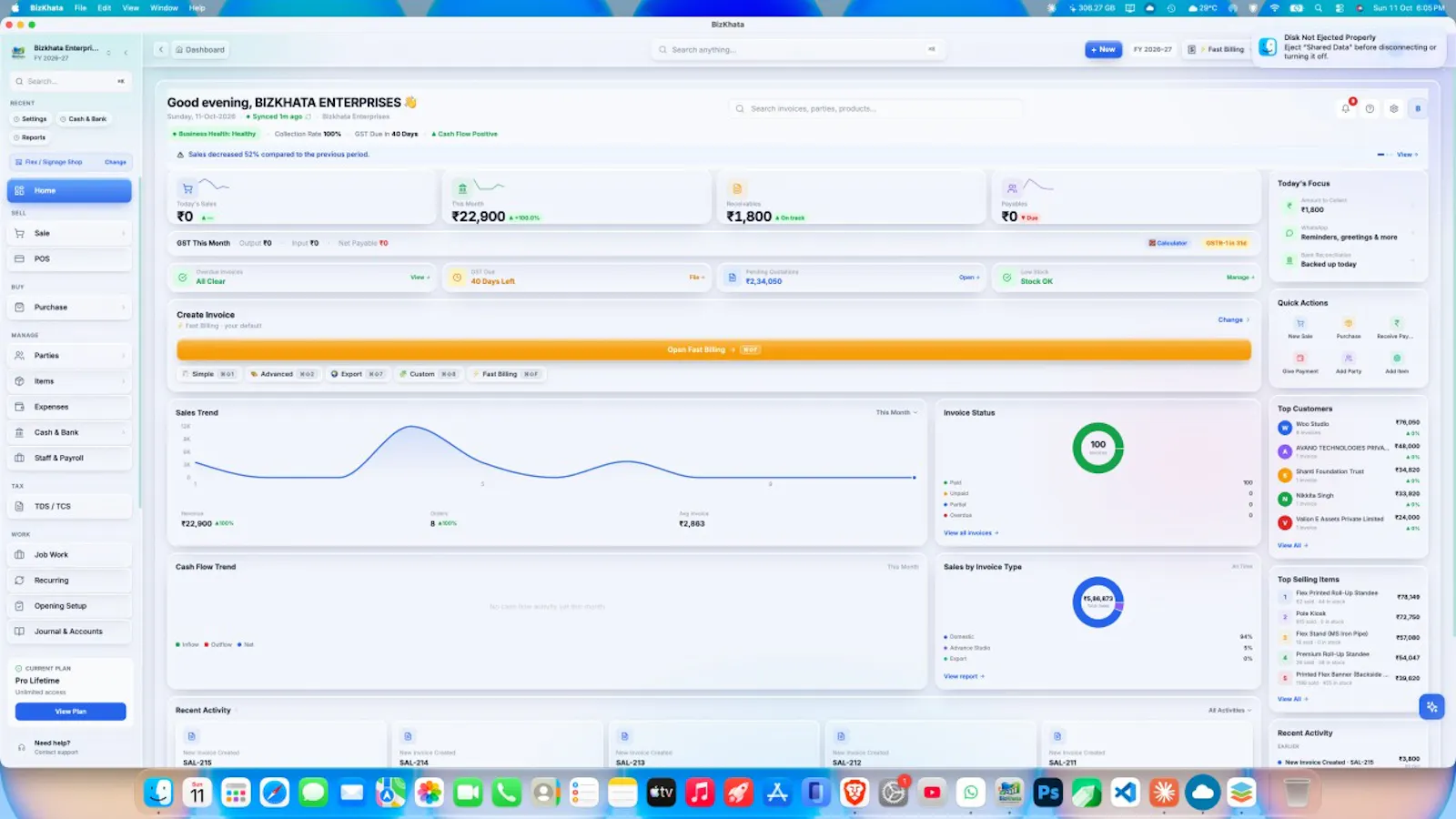Image resolution: width=1456 pixels, height=819 pixels.
Task: Click the Receive Payment quick action icon
Action: 1397,324
